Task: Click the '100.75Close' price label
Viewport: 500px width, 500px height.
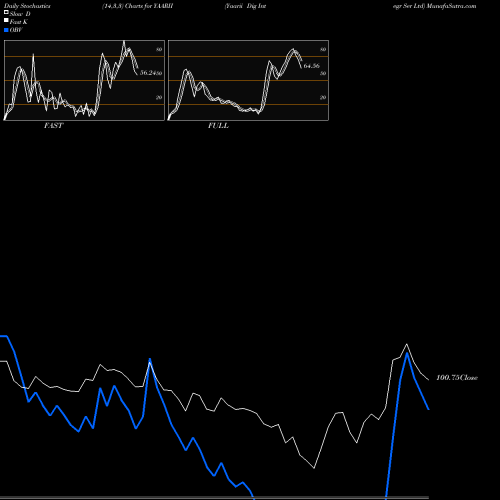Action: coord(457,378)
